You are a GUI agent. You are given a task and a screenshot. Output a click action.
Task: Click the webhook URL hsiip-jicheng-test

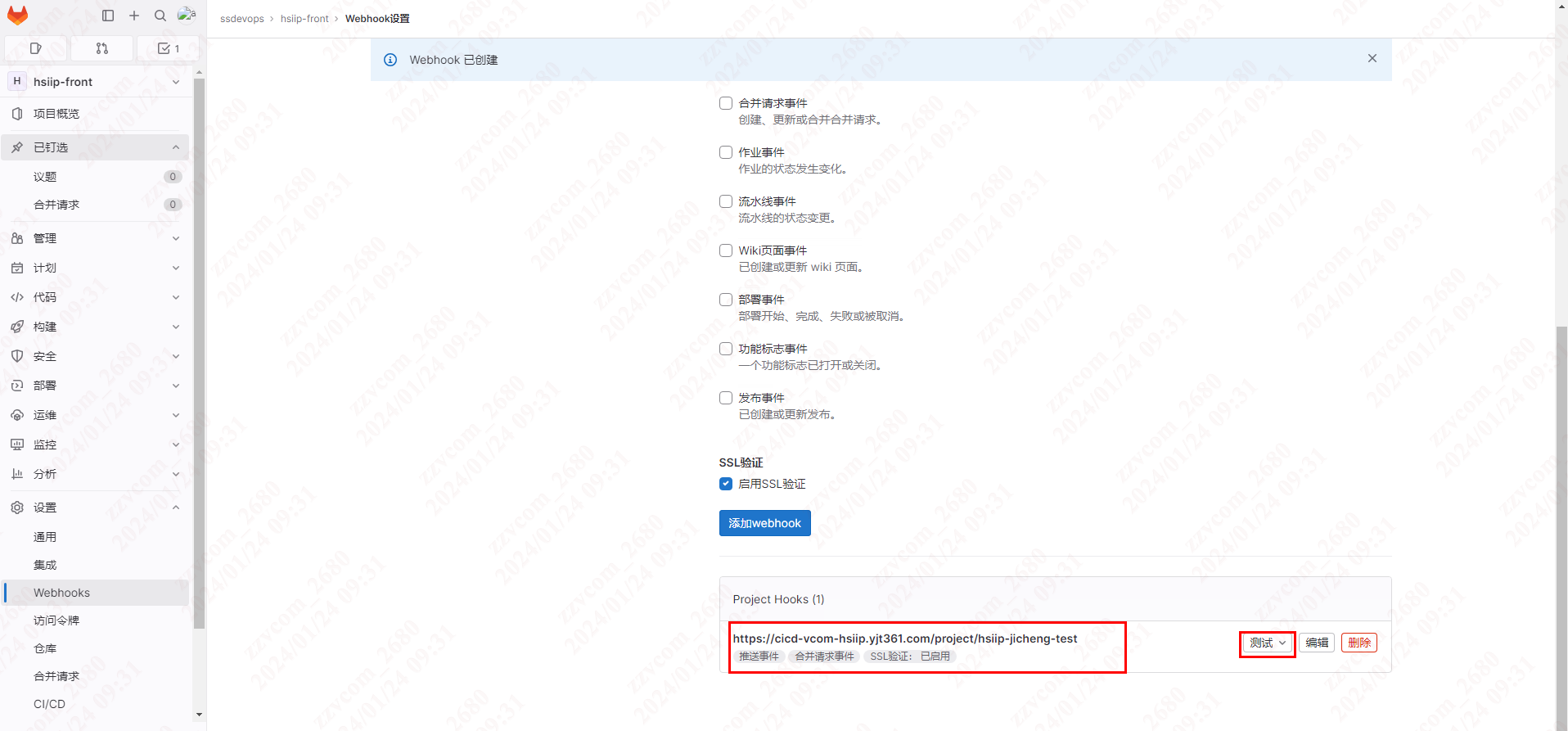[x=905, y=638]
